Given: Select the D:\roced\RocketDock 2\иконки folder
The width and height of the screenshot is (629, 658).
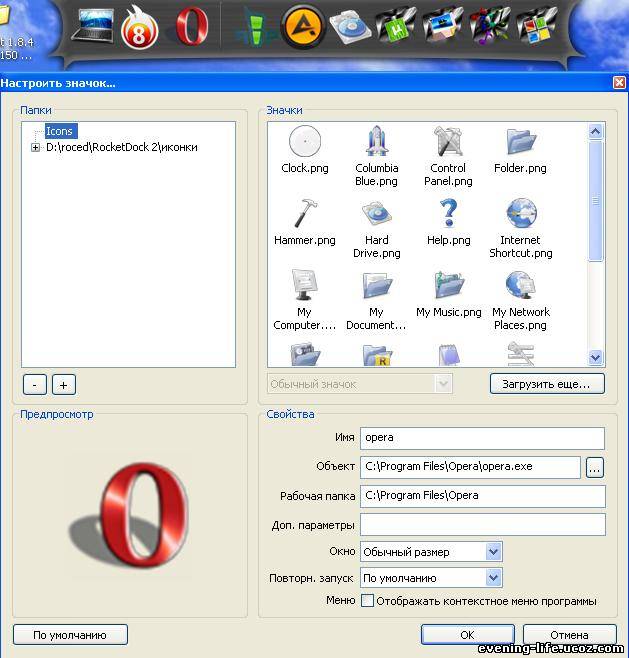Looking at the screenshot, I should pos(122,147).
